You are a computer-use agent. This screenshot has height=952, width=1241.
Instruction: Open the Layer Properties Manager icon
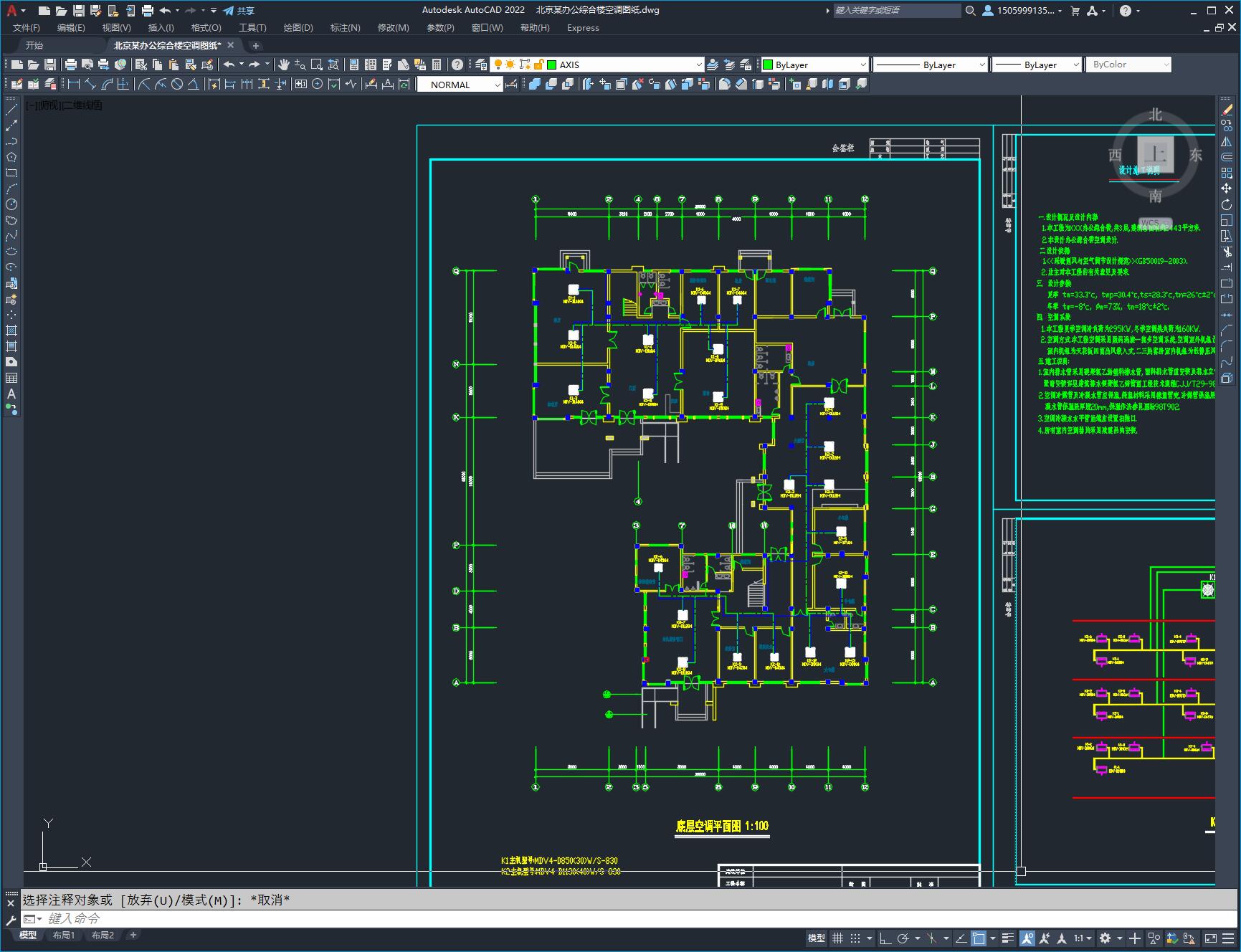pyautogui.click(x=481, y=65)
